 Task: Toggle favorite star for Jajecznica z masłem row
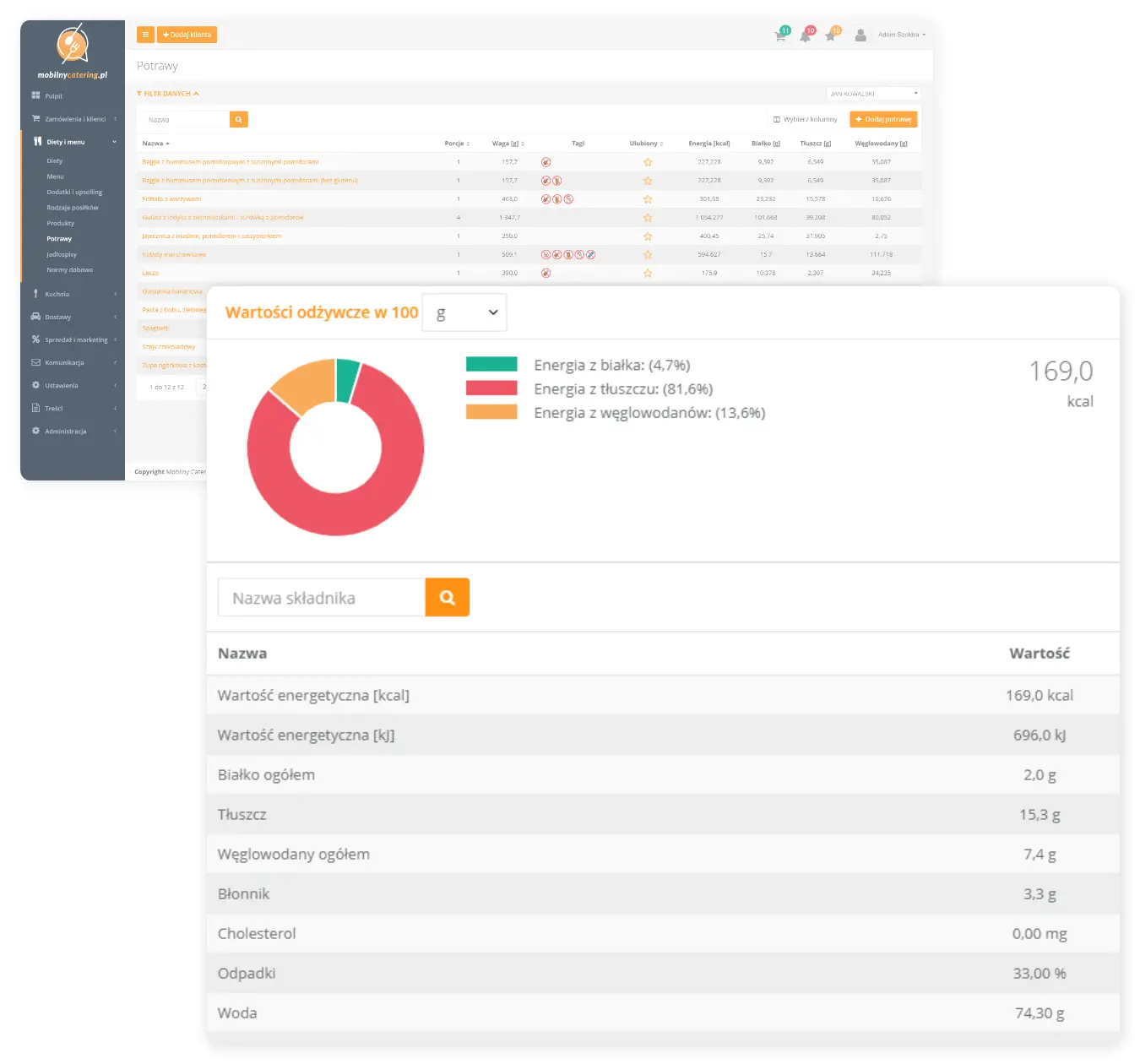pyautogui.click(x=648, y=236)
